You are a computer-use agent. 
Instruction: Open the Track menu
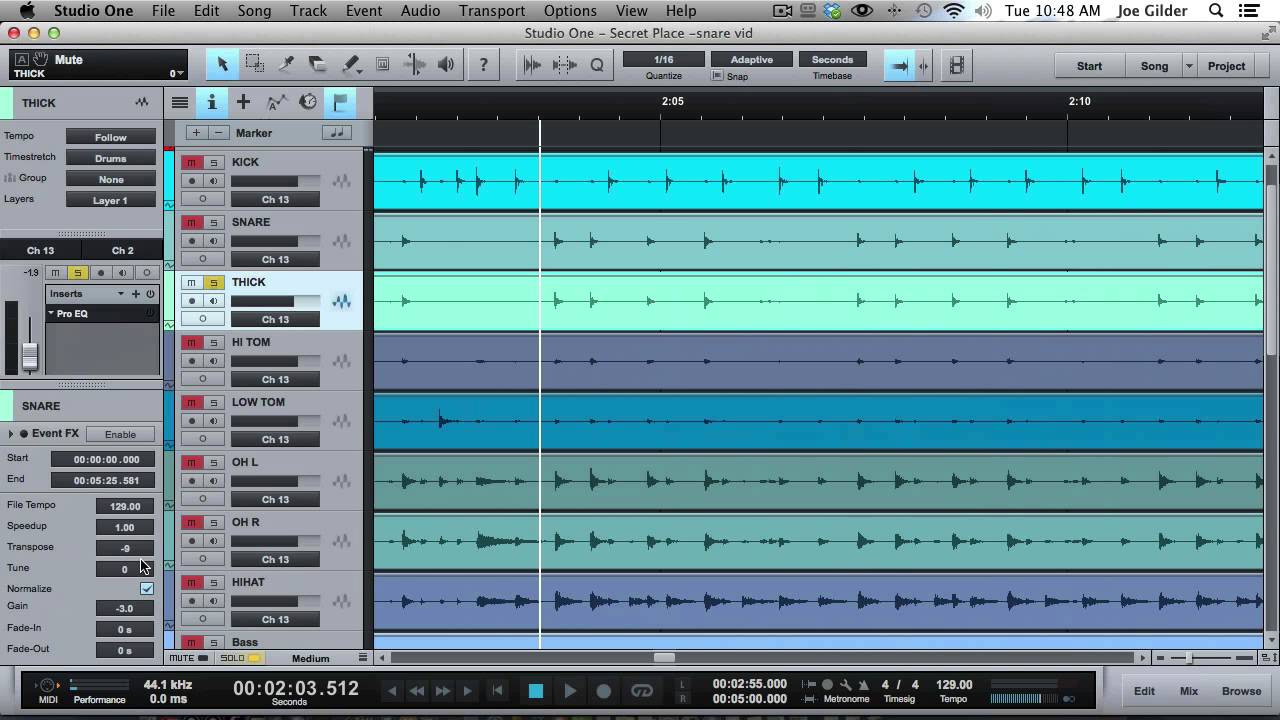308,11
